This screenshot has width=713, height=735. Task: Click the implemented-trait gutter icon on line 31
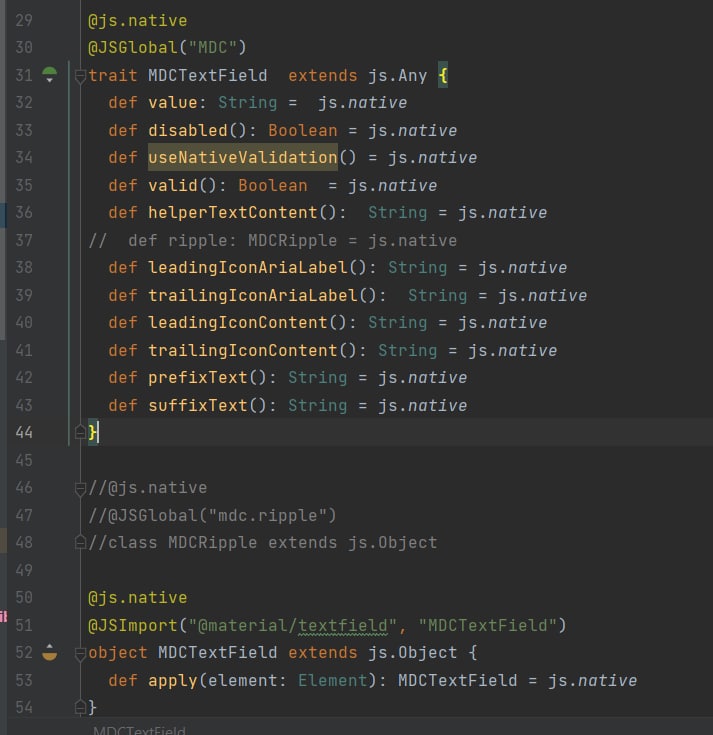(x=49, y=75)
